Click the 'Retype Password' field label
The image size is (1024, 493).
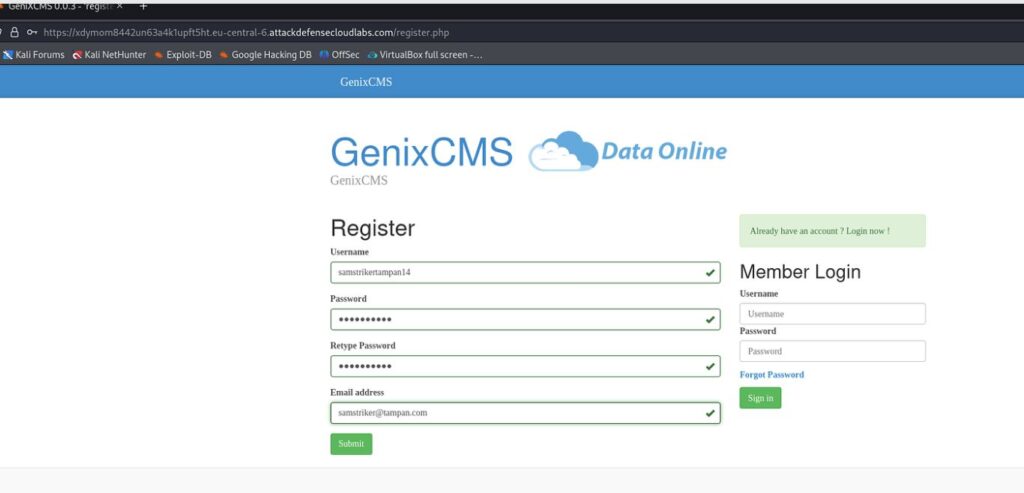click(x=362, y=345)
